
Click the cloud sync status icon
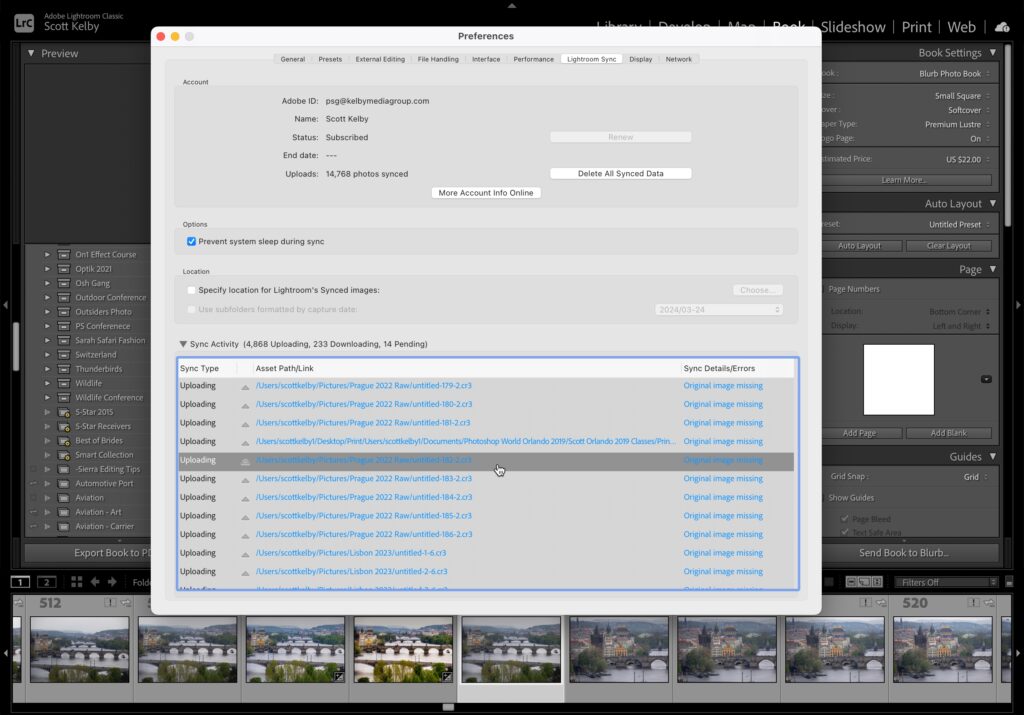[x=1002, y=27]
